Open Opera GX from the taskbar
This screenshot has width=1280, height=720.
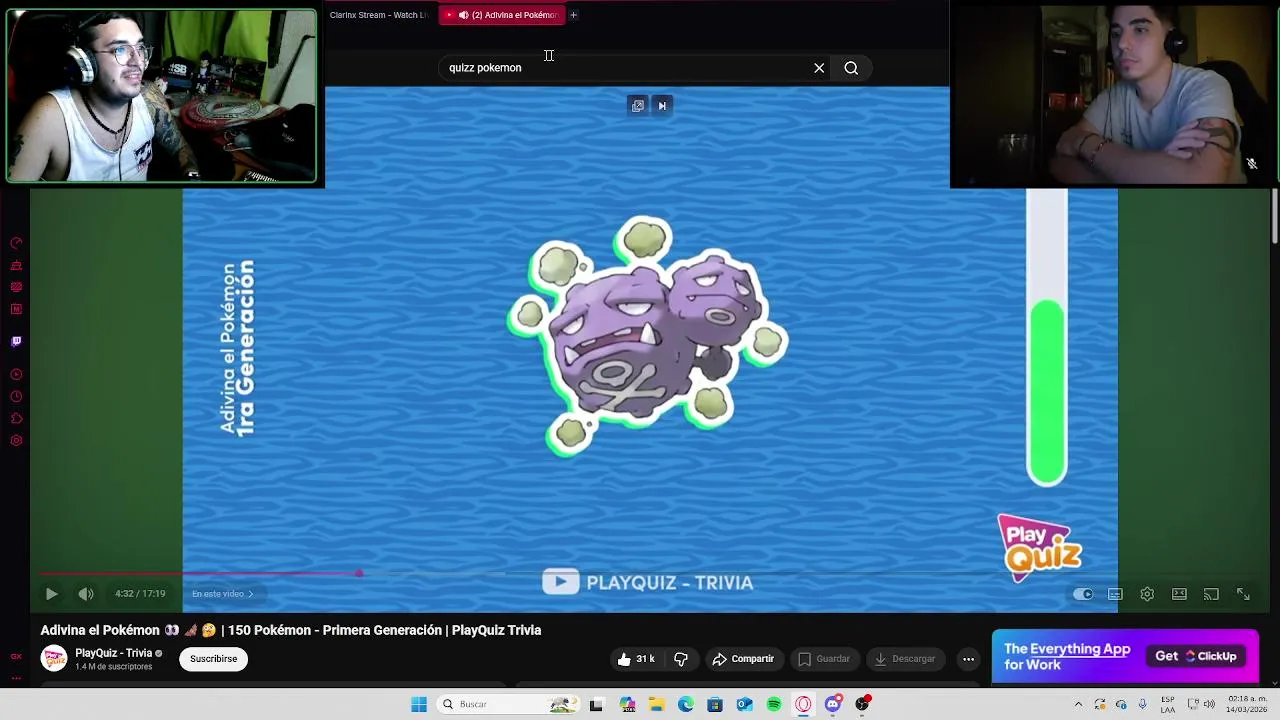tap(803, 704)
